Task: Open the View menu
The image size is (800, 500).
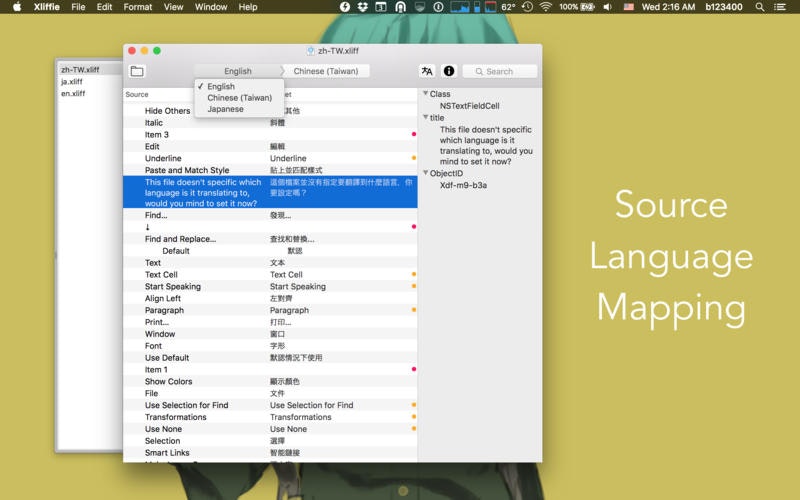Action: pyautogui.click(x=173, y=7)
